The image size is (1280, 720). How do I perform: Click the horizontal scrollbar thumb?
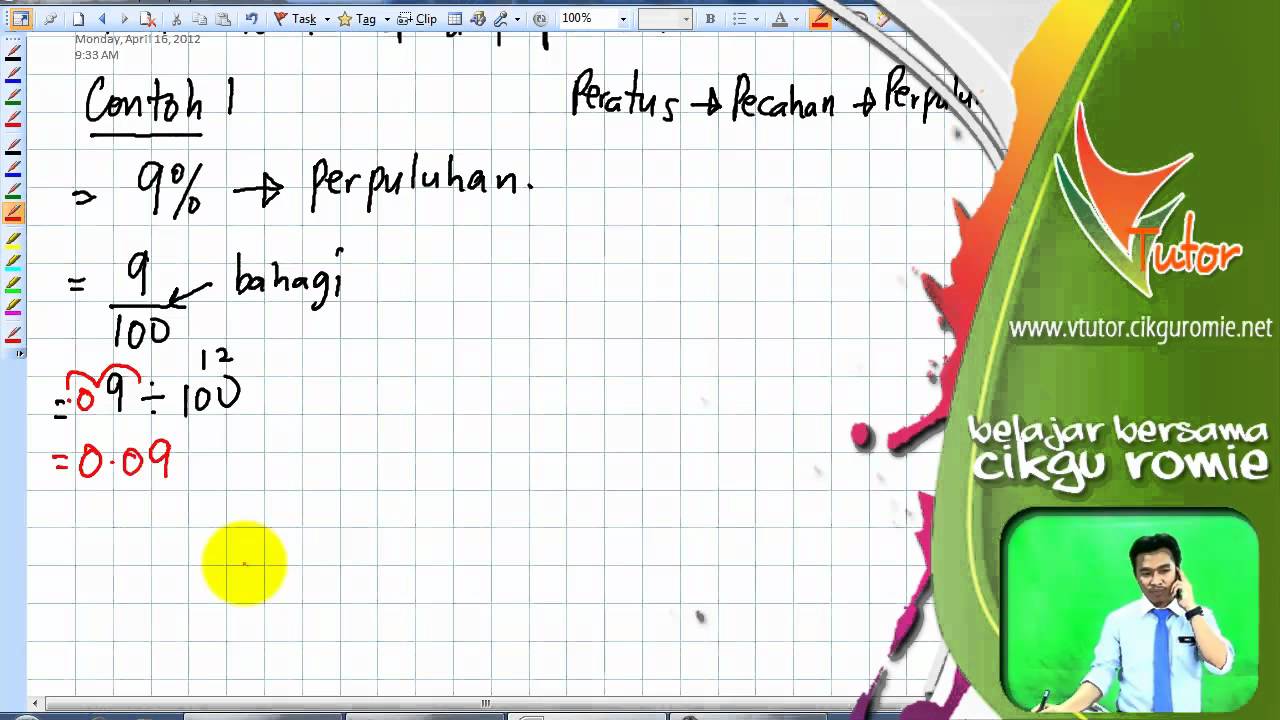pos(486,703)
